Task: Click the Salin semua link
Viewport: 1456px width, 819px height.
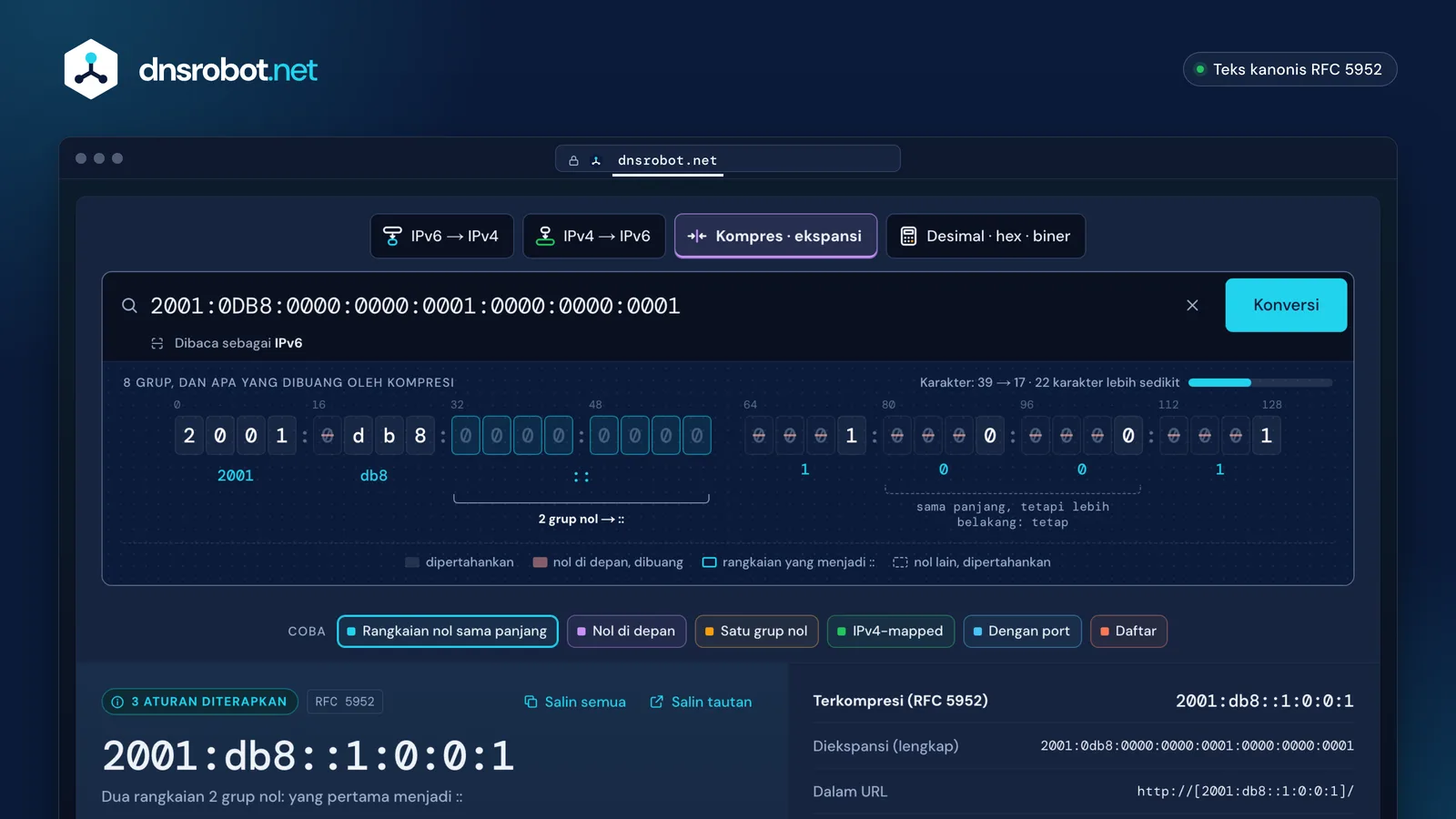Action: click(575, 702)
